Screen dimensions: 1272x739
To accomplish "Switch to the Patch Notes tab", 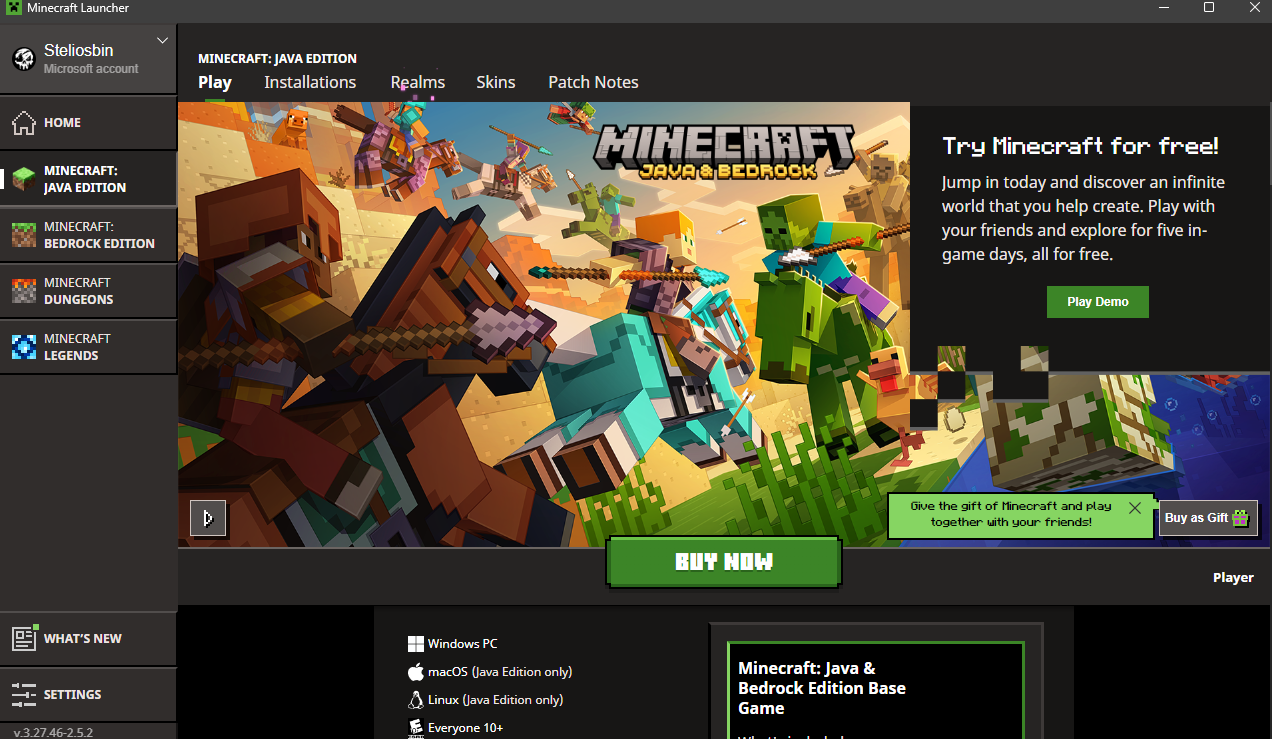I will (593, 82).
